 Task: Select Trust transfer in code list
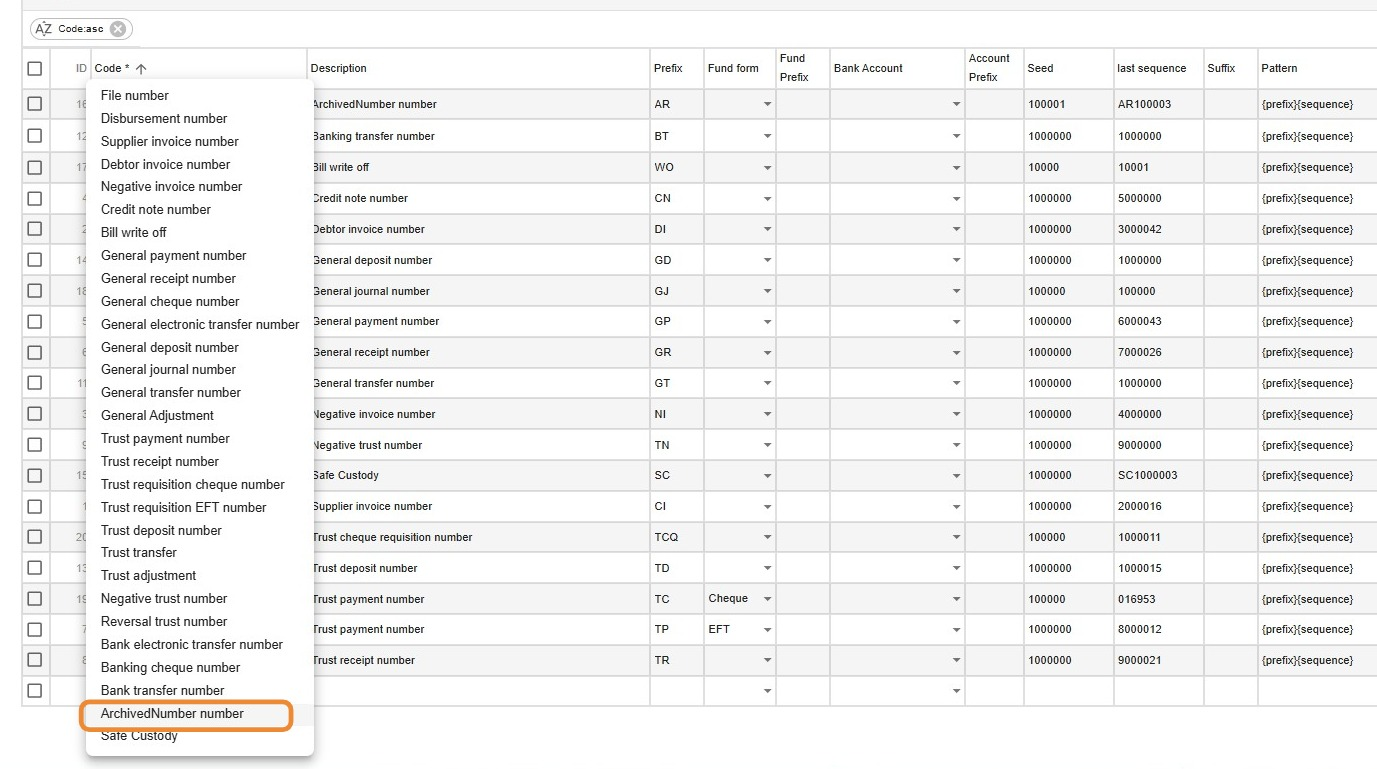coord(139,552)
